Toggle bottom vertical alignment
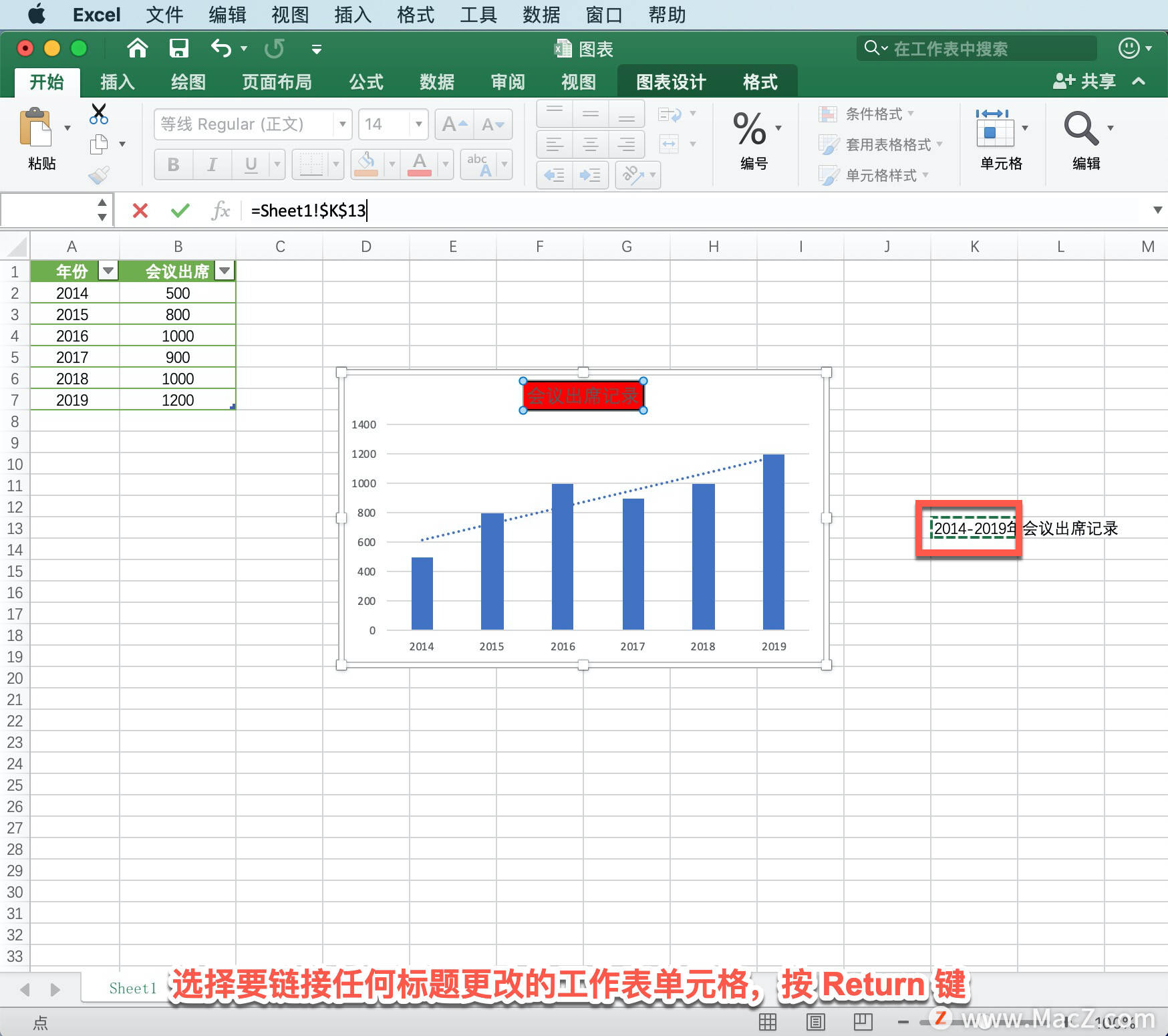This screenshot has width=1168, height=1036. tap(627, 114)
